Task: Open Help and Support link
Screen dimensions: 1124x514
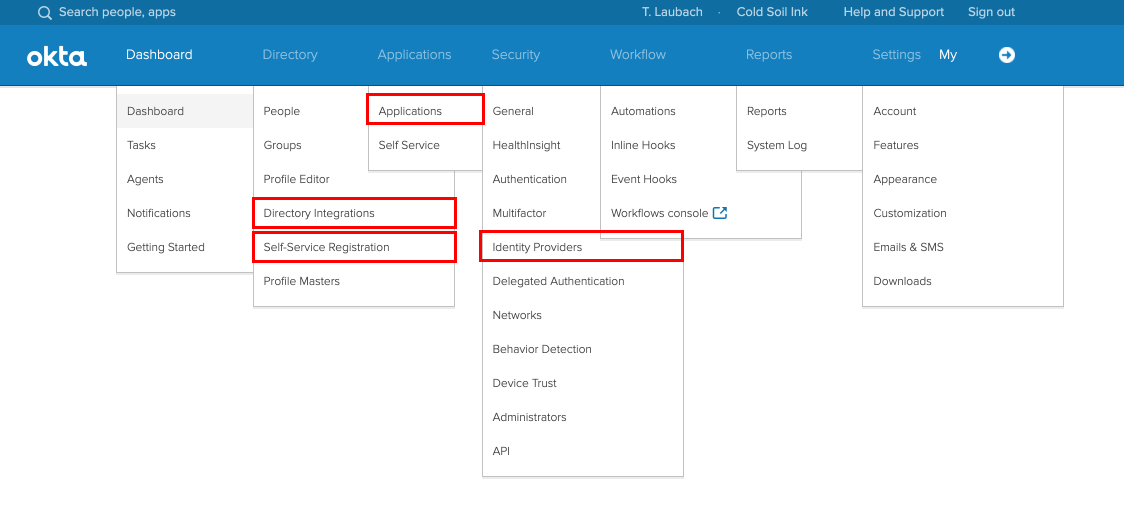Action: click(893, 12)
